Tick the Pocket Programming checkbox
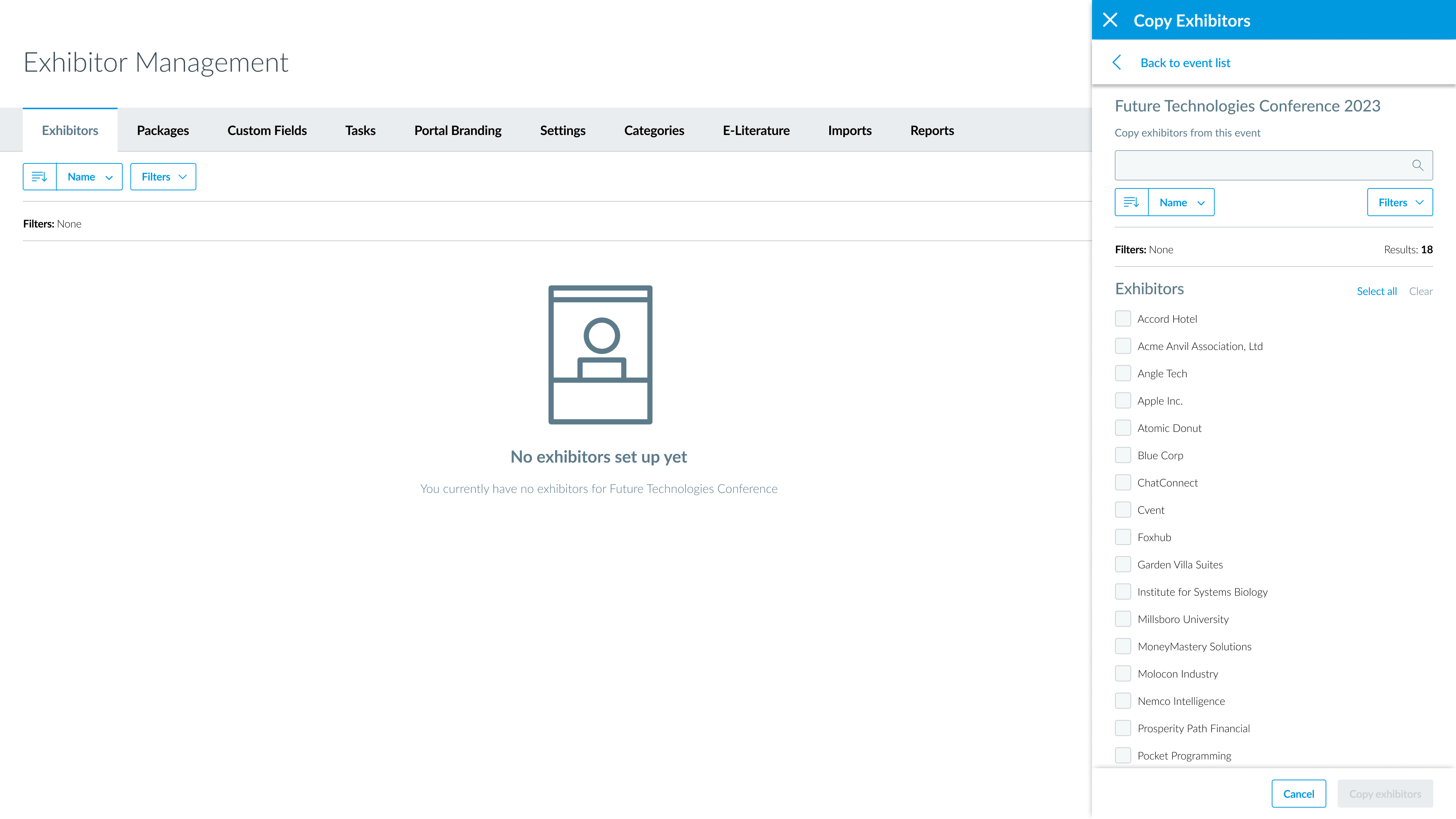Image resolution: width=1456 pixels, height=819 pixels. pyautogui.click(x=1123, y=755)
